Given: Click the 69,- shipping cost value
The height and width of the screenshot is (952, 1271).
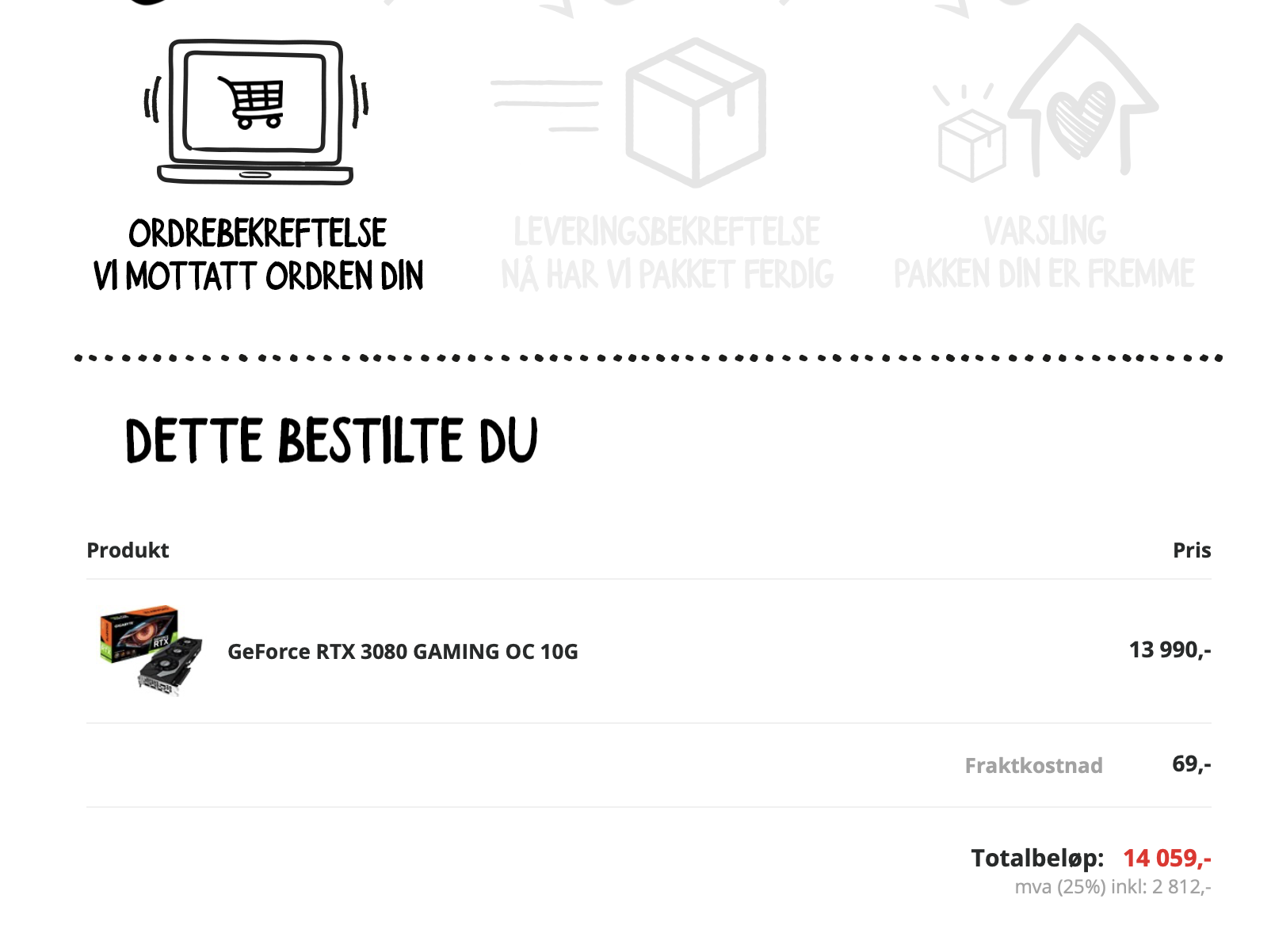Looking at the screenshot, I should (x=1192, y=764).
